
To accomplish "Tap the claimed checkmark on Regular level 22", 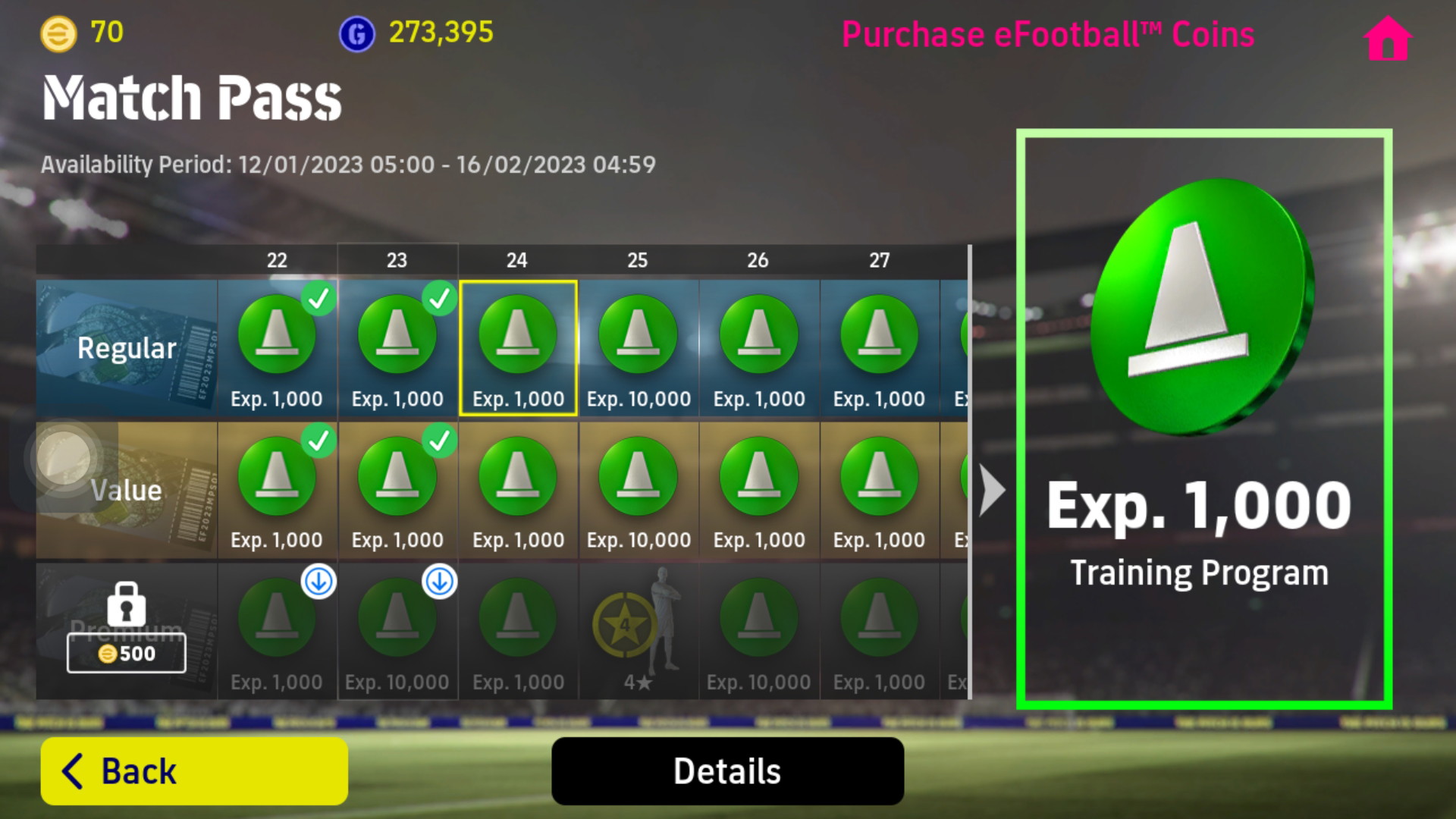I will [319, 298].
